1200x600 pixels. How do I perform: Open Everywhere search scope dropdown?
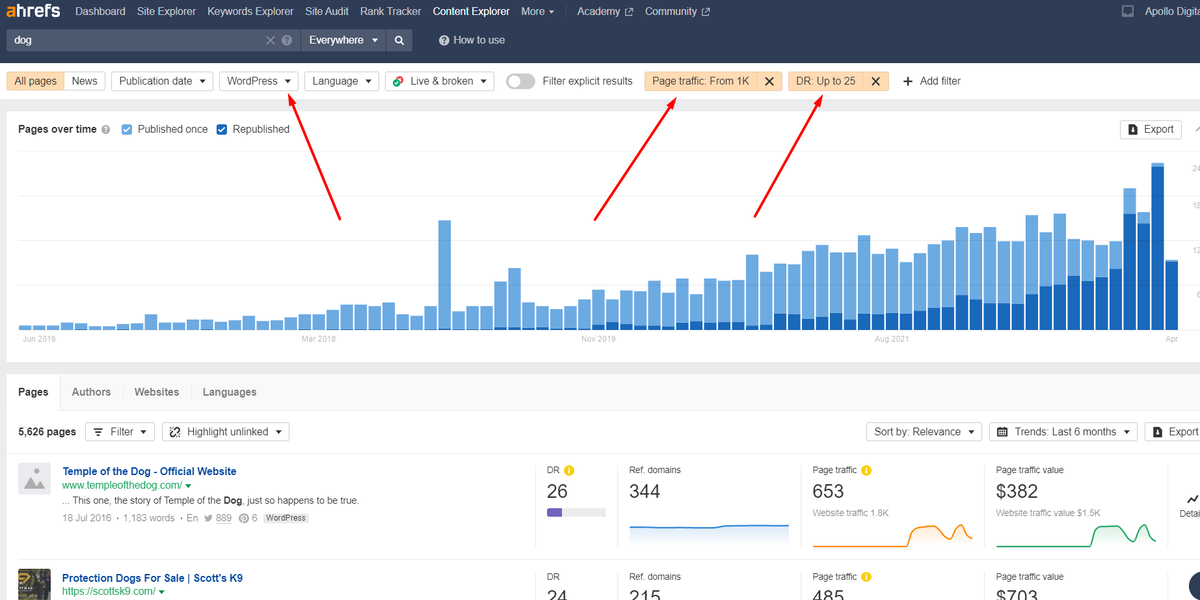pos(344,40)
